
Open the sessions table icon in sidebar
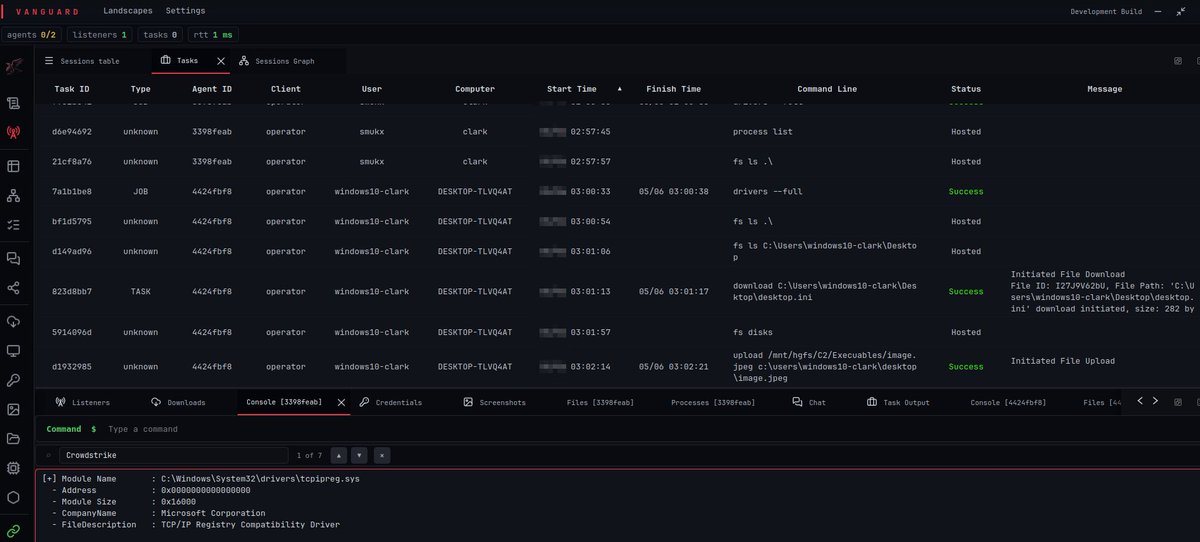point(14,166)
